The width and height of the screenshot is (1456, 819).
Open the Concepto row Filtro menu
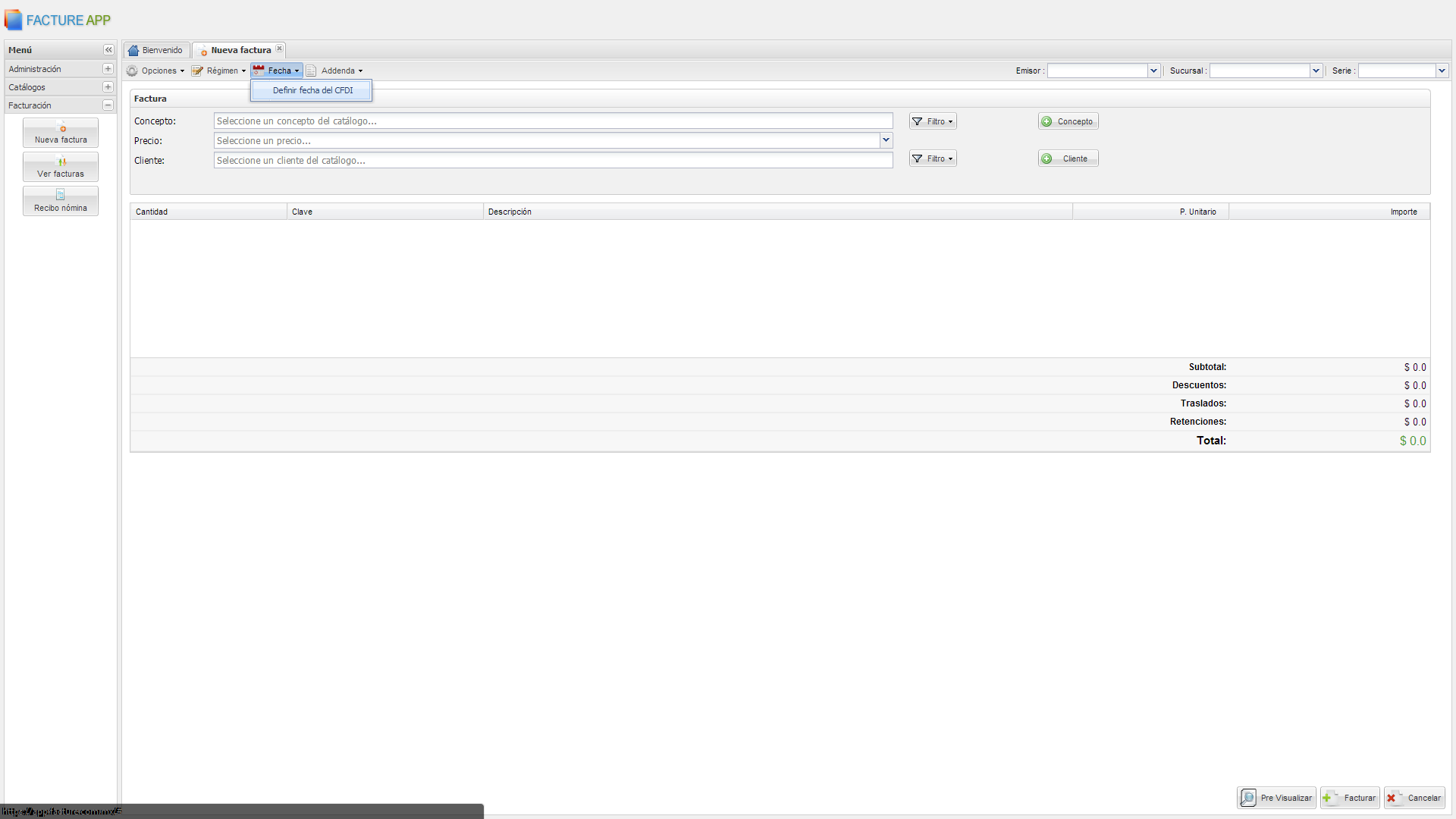pyautogui.click(x=933, y=121)
